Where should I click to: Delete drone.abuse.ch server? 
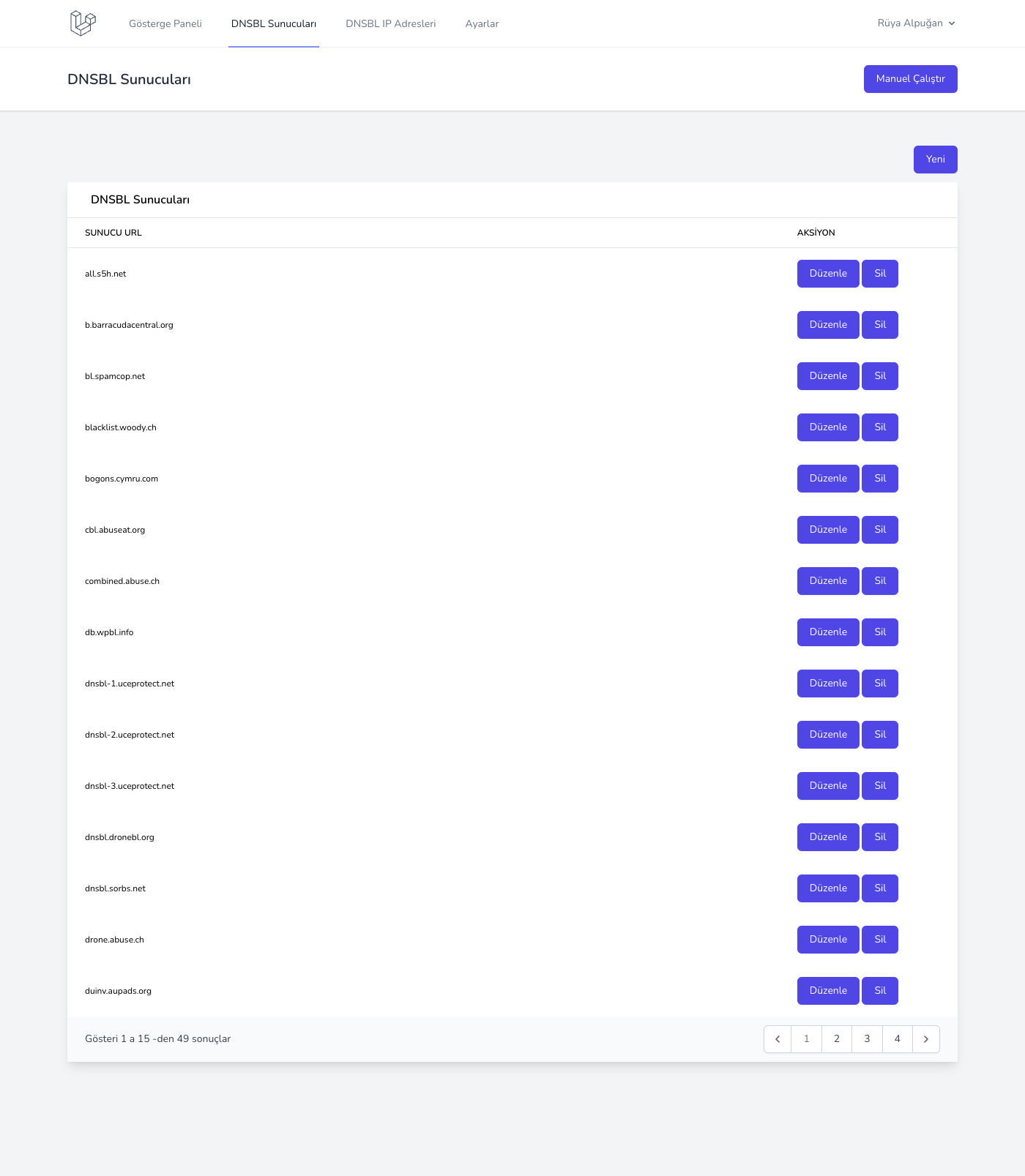880,940
